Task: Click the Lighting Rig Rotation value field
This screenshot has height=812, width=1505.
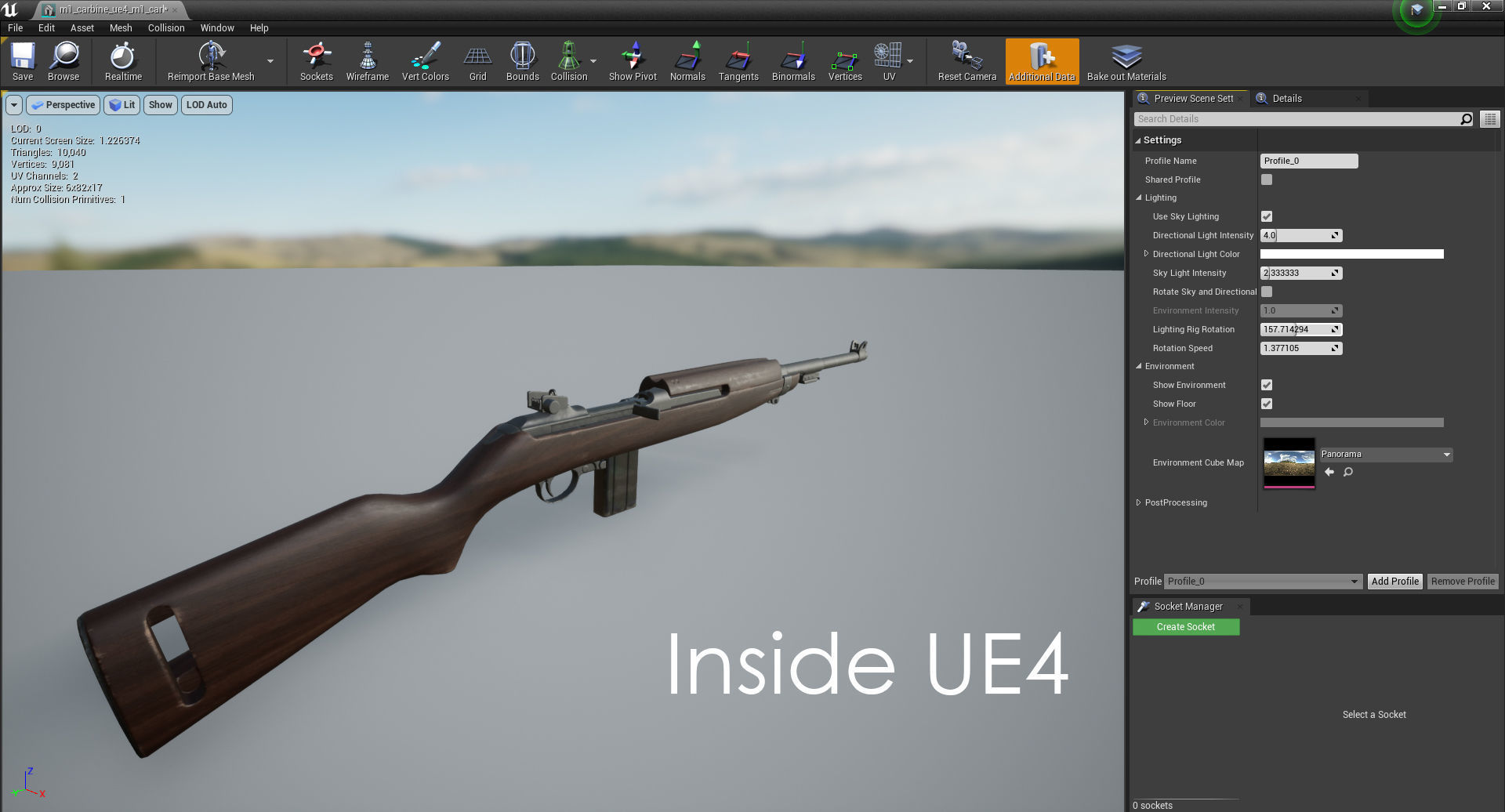Action: coord(1301,329)
